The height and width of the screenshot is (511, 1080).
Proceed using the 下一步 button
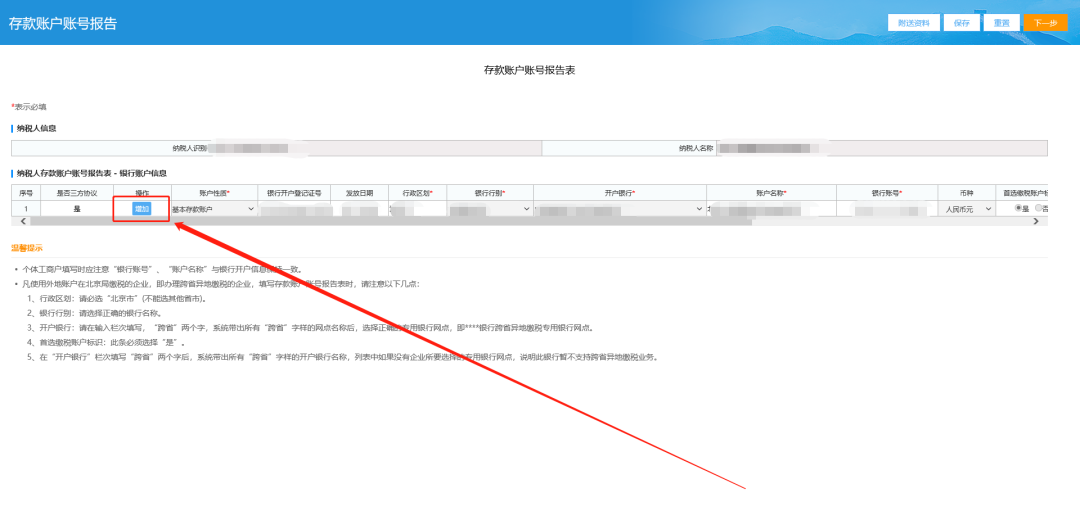(1045, 22)
